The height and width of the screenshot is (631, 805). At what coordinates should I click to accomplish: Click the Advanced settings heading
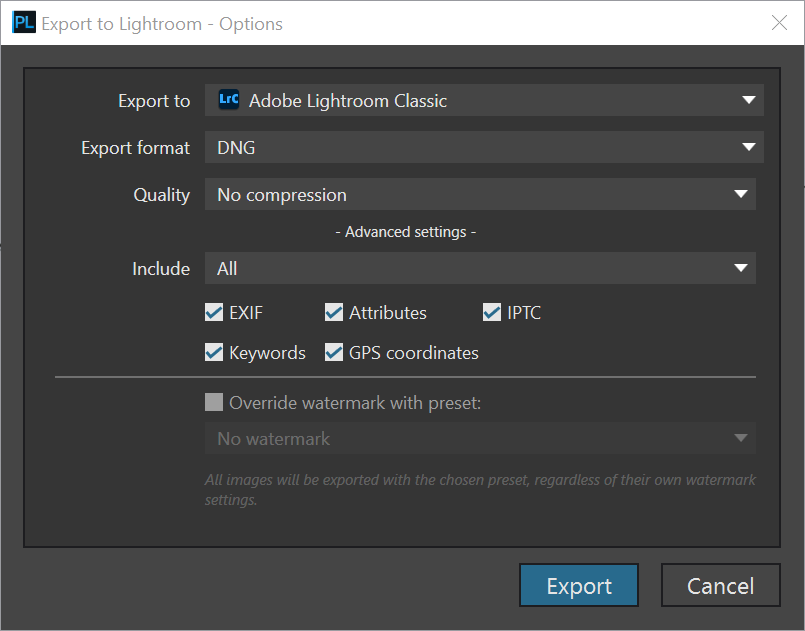point(405,232)
